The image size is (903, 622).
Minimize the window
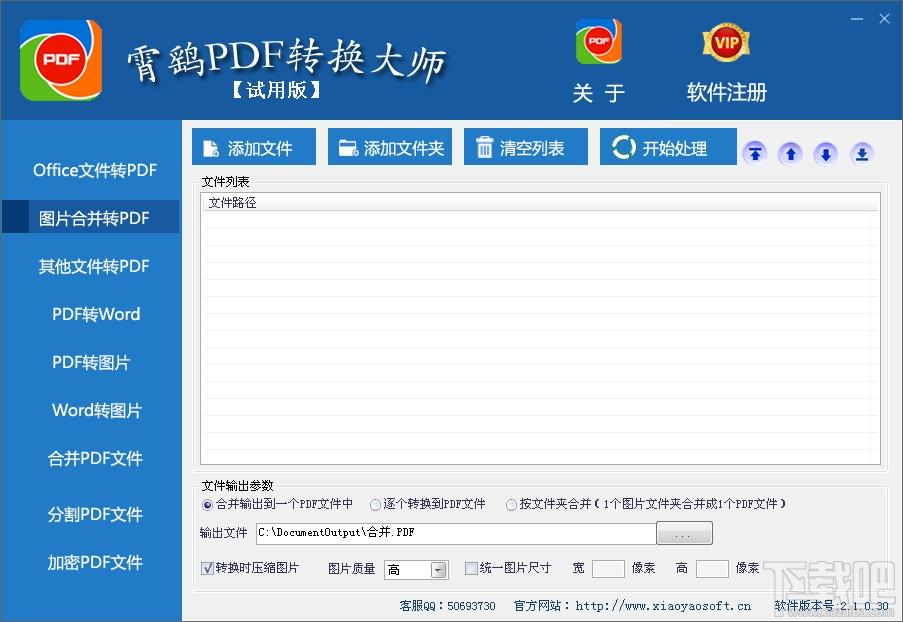coord(857,19)
